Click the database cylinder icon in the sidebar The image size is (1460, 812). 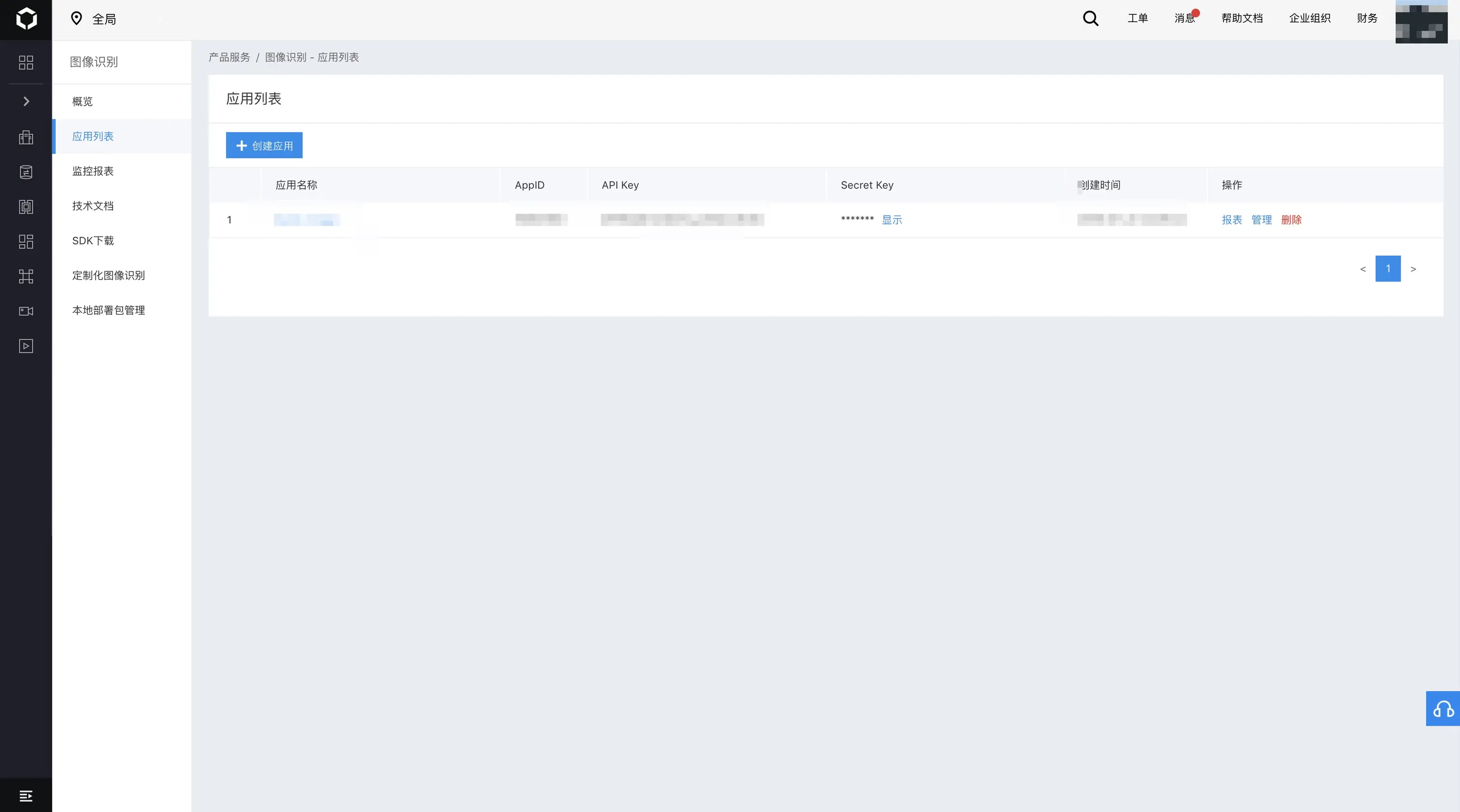[26, 172]
